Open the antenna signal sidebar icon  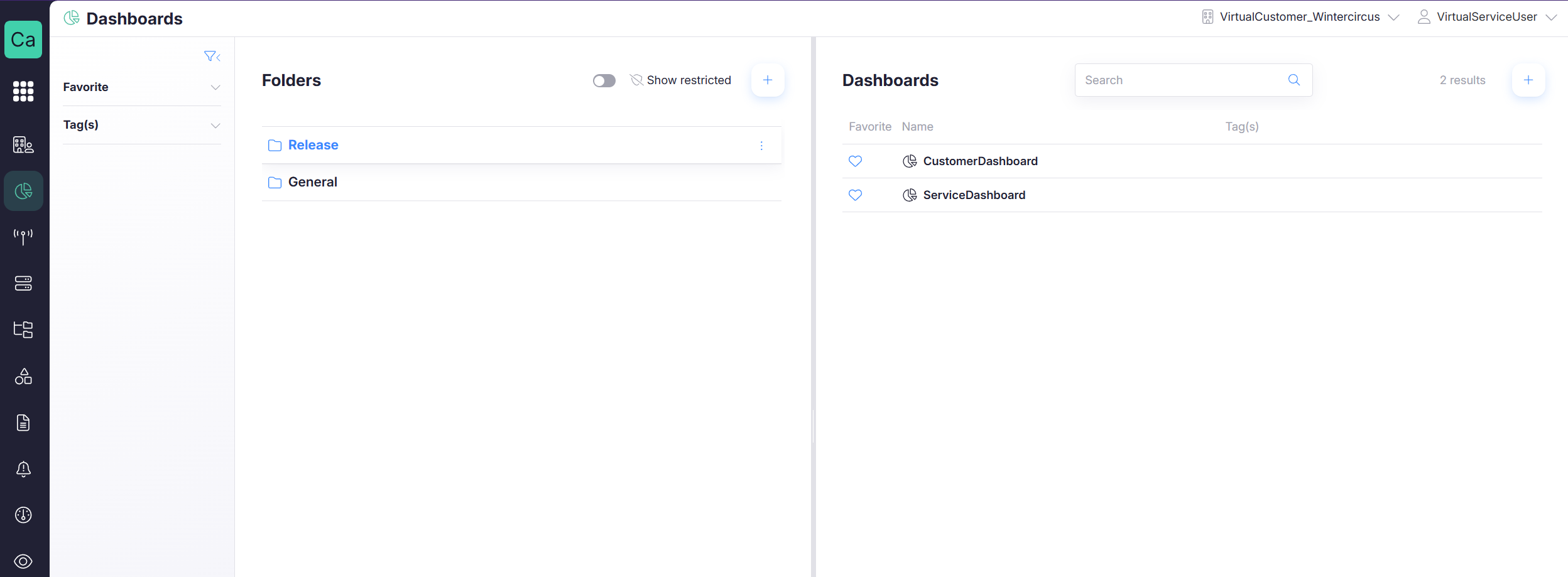pyautogui.click(x=23, y=237)
